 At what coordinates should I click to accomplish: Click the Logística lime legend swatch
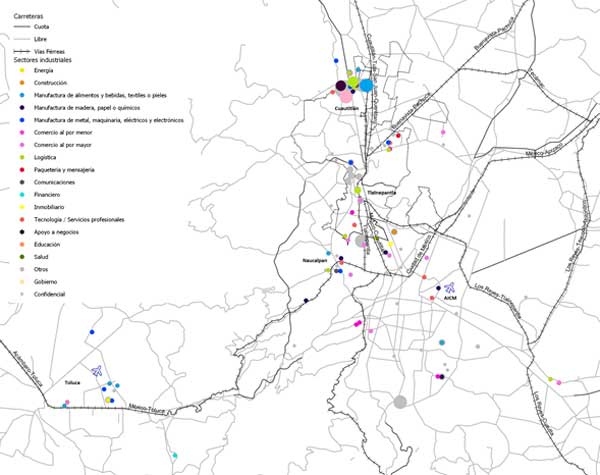pos(22,157)
